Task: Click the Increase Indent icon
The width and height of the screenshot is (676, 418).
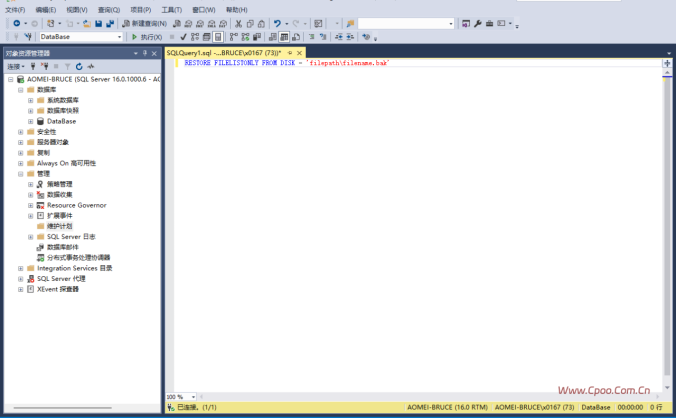Action: click(x=350, y=37)
